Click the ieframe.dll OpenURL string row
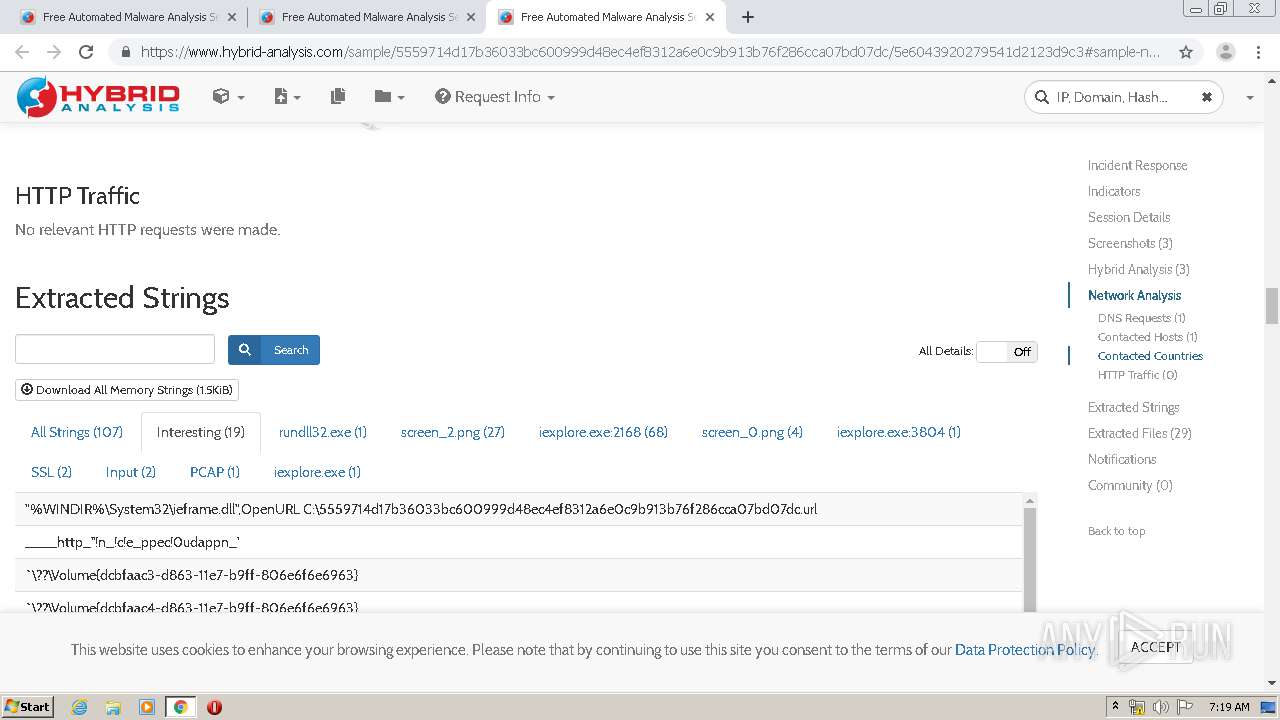1280x720 pixels. [x=519, y=509]
